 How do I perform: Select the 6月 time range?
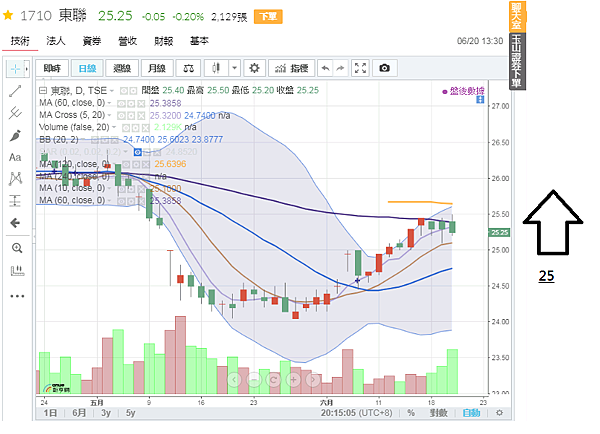[79, 413]
